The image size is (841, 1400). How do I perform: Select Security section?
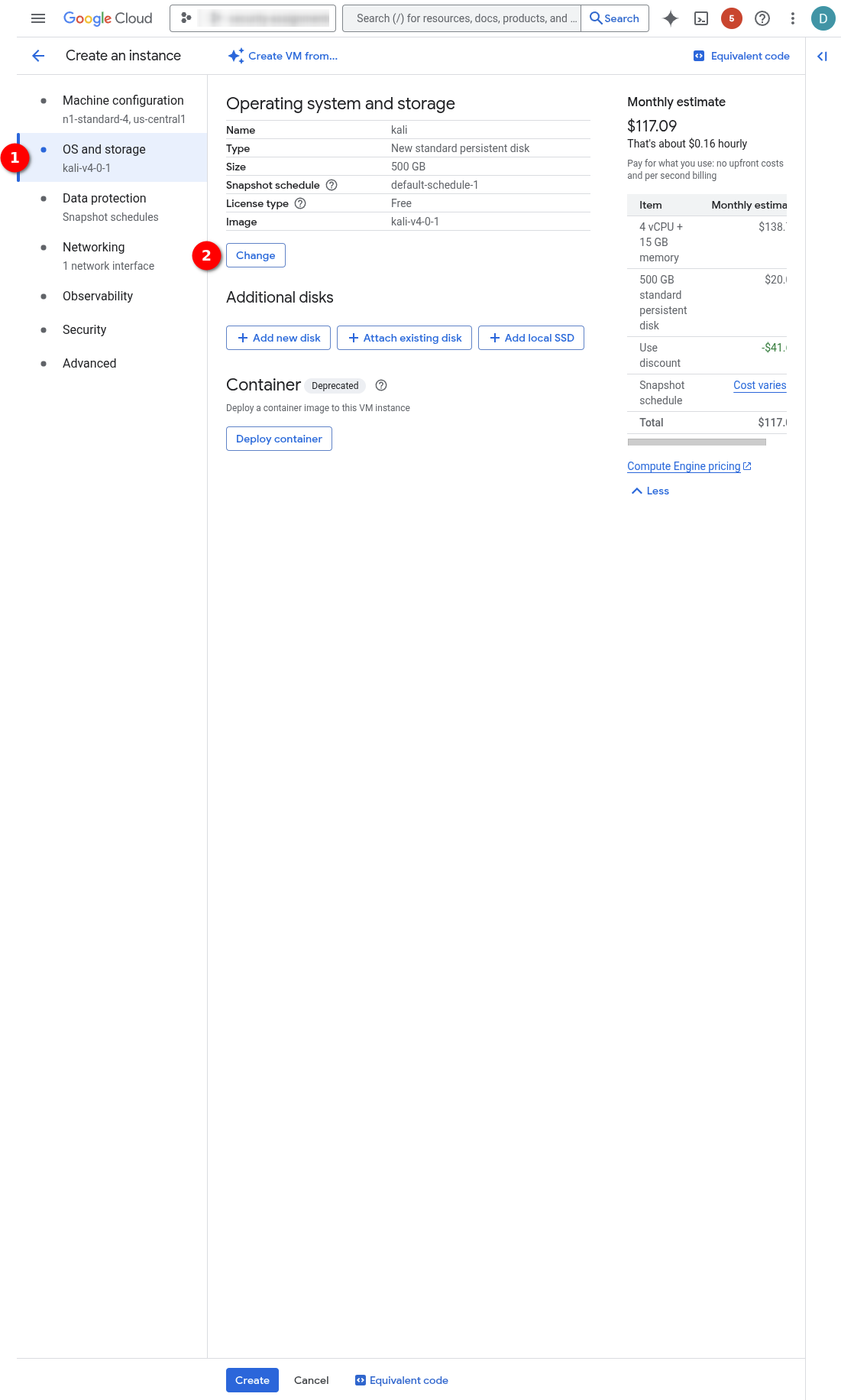point(113,329)
